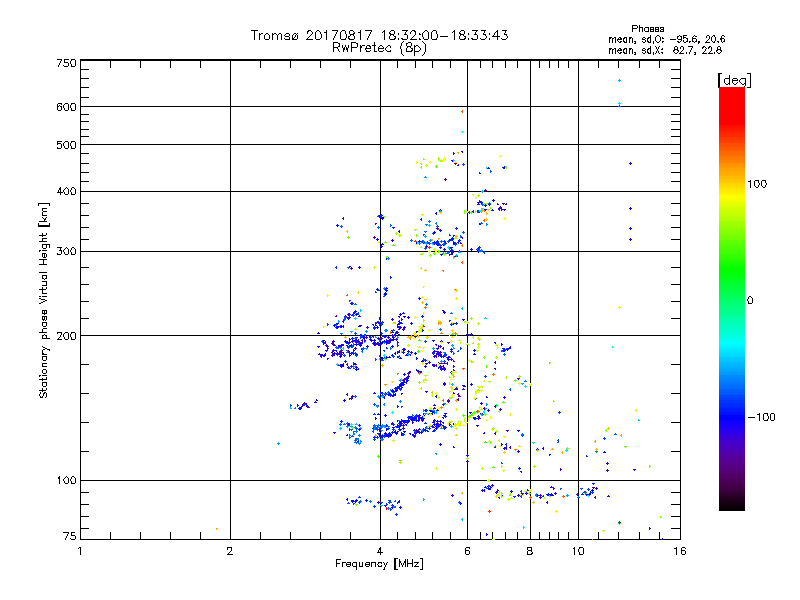This screenshot has width=800, height=600.
Task: Click the colorbar label '0'
Action: [x=750, y=301]
